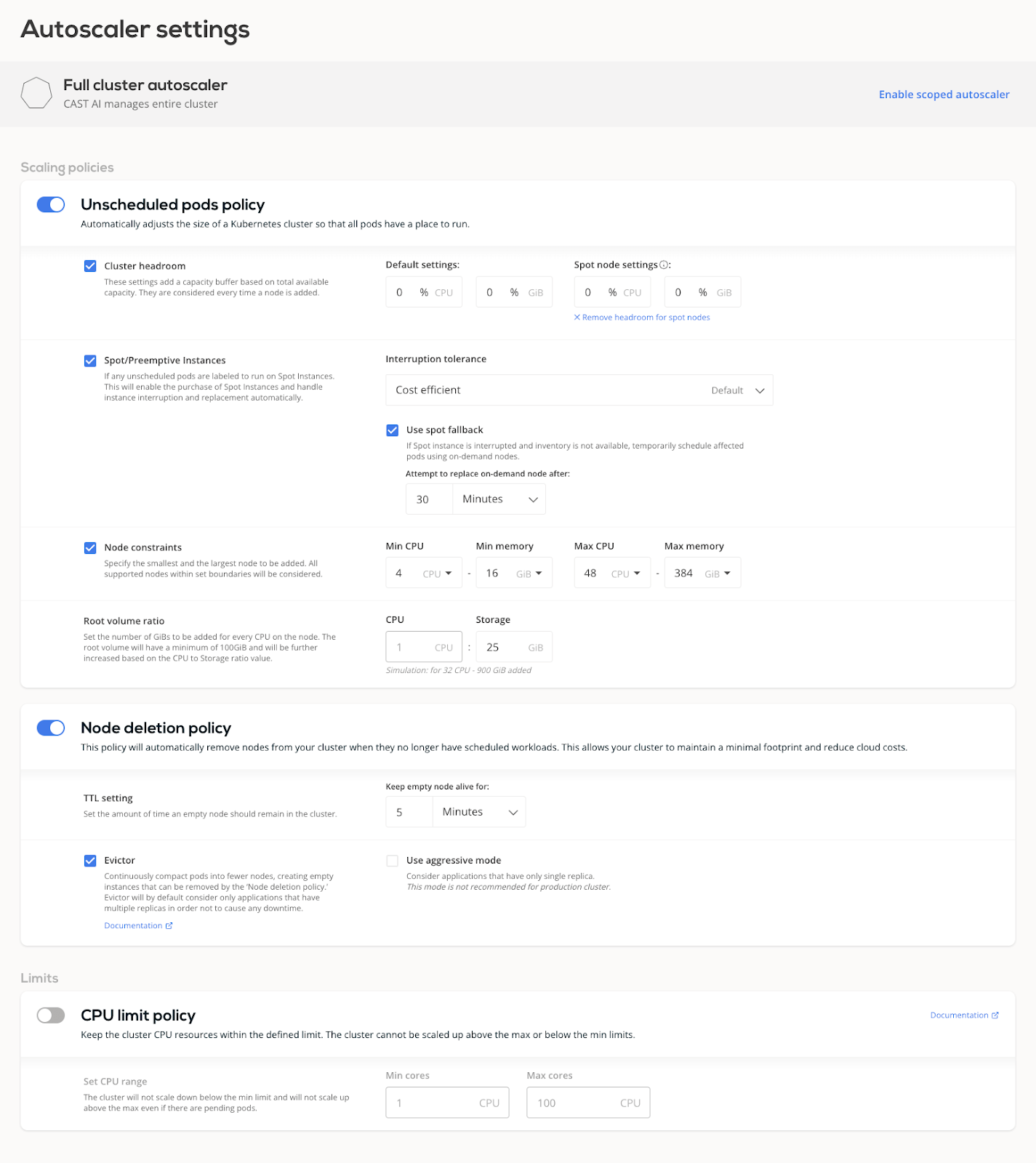
Task: Click the heptagon Full cluster autoscaler icon
Action: click(36, 94)
